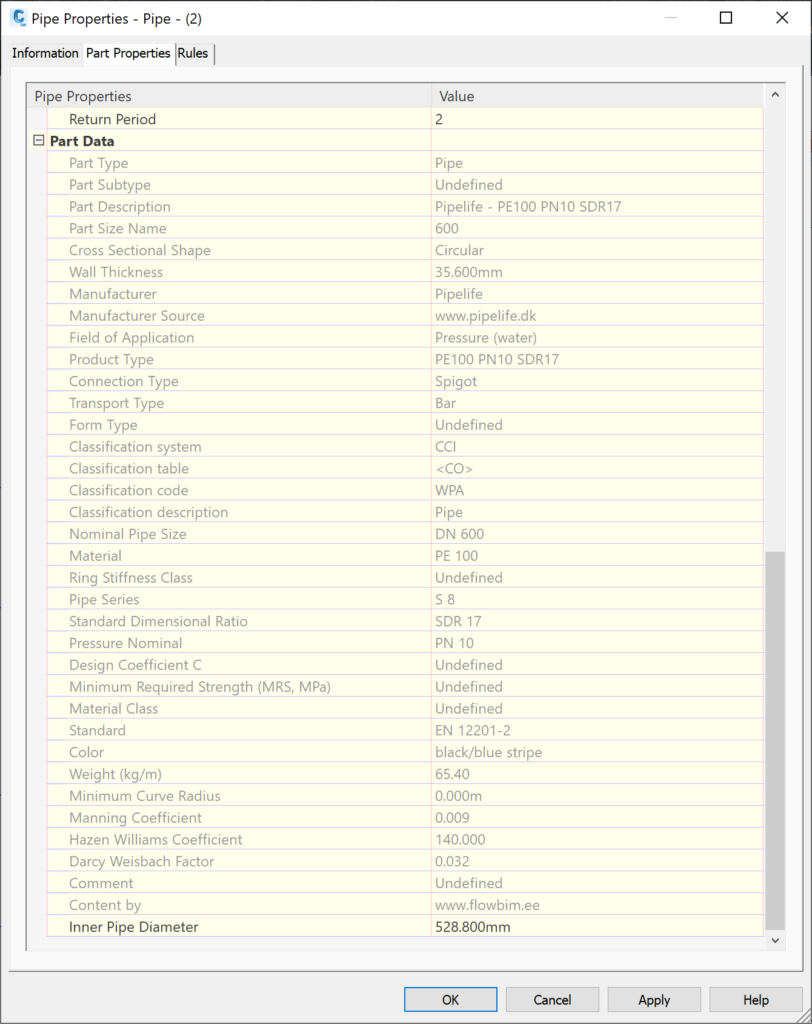Select the Part Properties tab
Image resolution: width=812 pixels, height=1024 pixels.
128,53
